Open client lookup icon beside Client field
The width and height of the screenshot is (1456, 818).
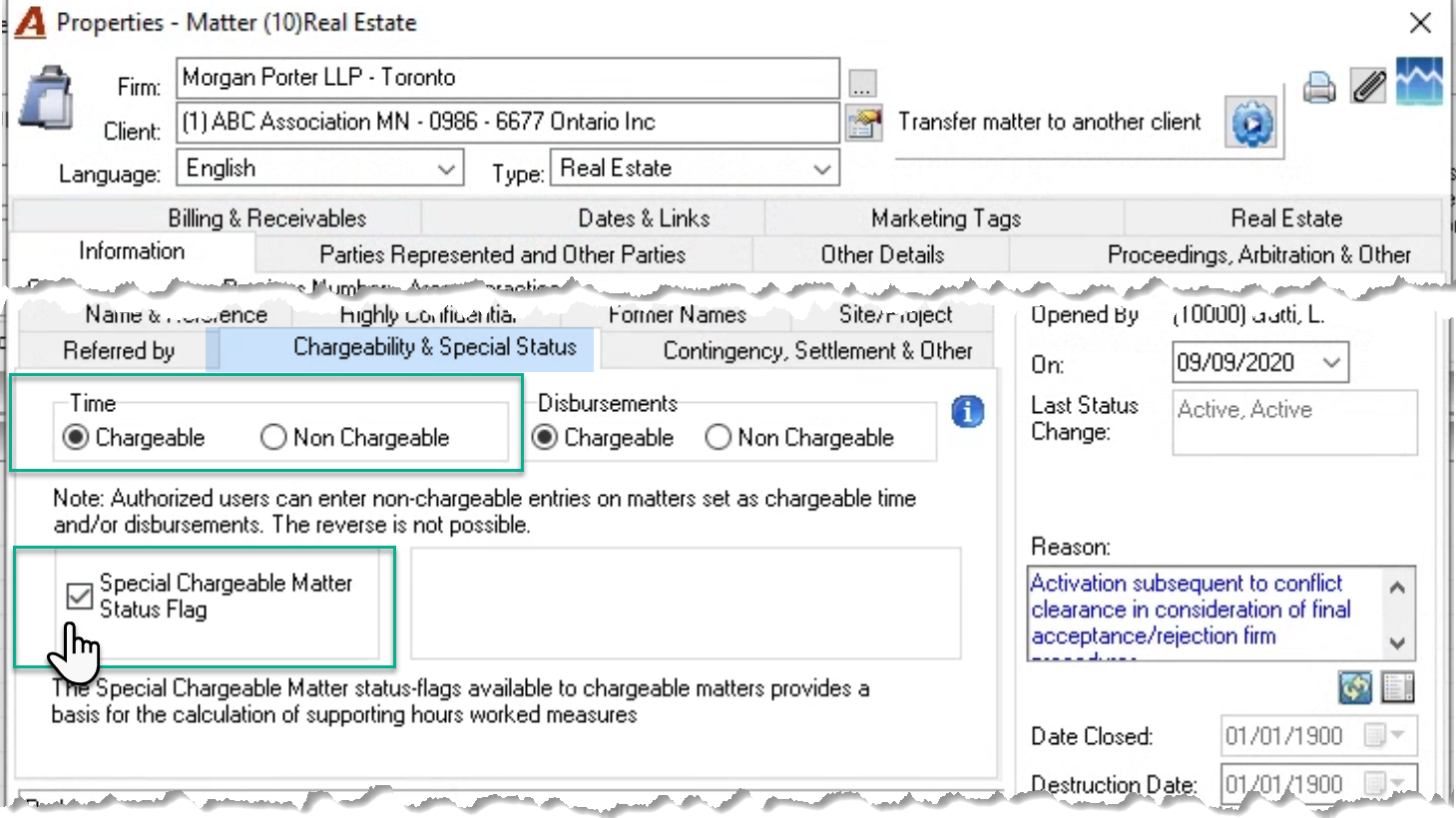[x=863, y=124]
